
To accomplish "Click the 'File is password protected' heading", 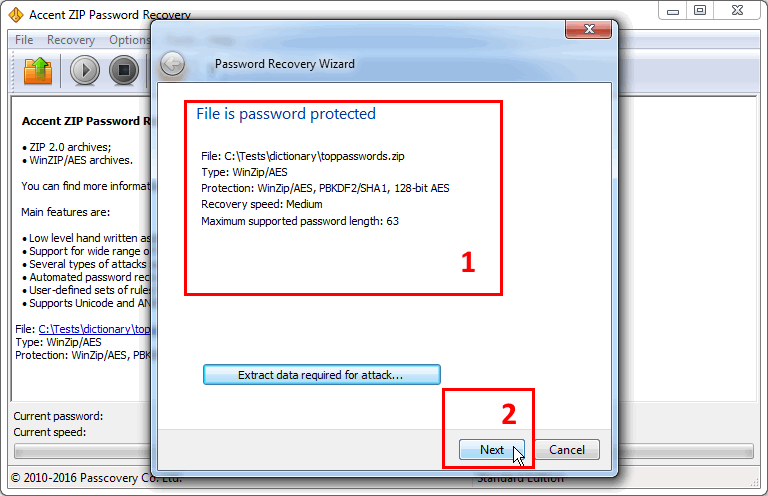I will pos(286,114).
